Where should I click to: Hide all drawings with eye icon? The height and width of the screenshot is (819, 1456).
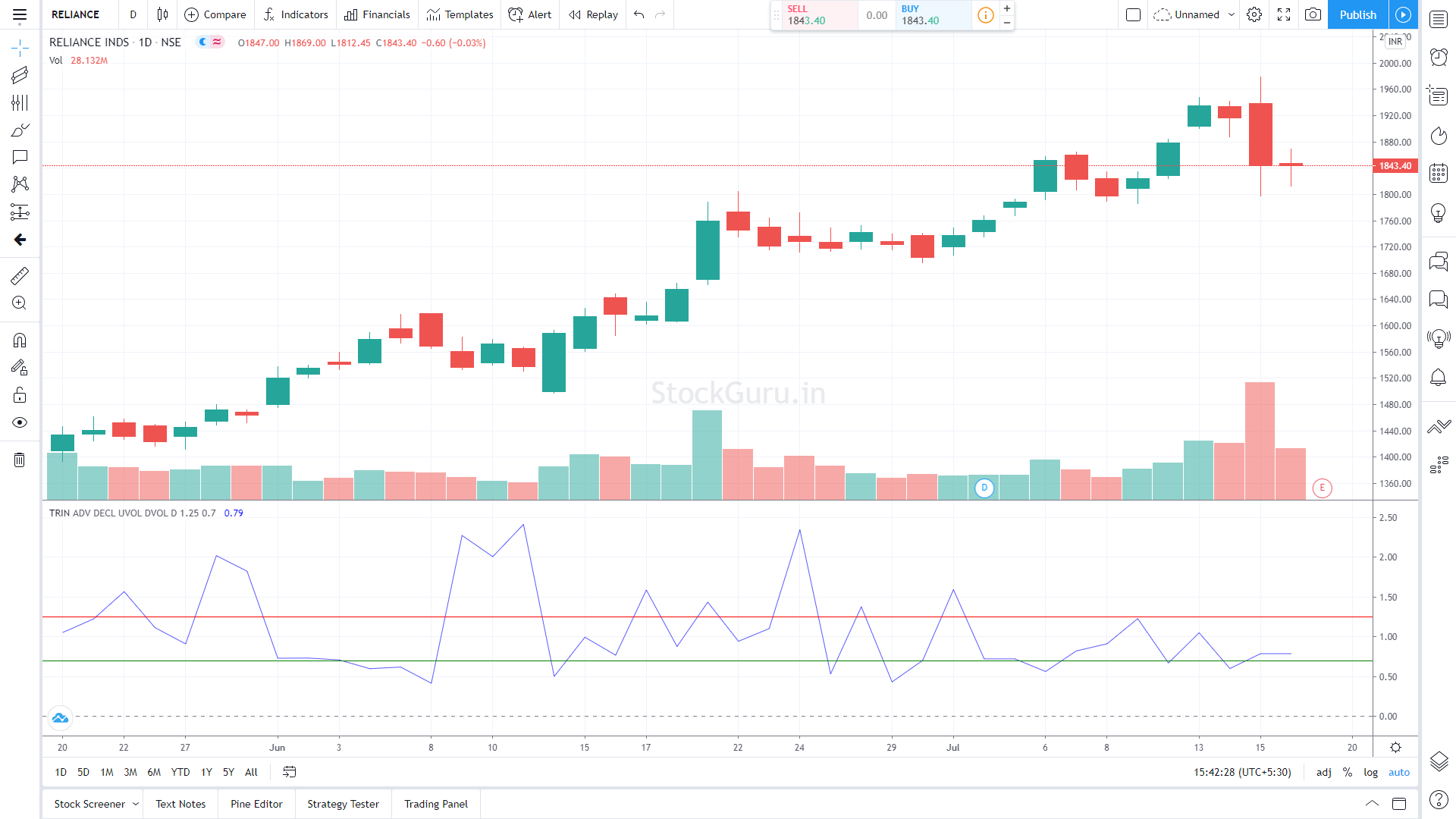(20, 422)
